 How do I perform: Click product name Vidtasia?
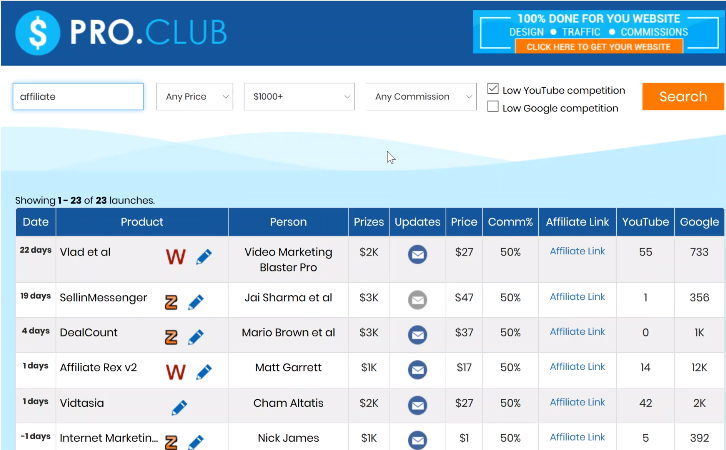tap(81, 403)
